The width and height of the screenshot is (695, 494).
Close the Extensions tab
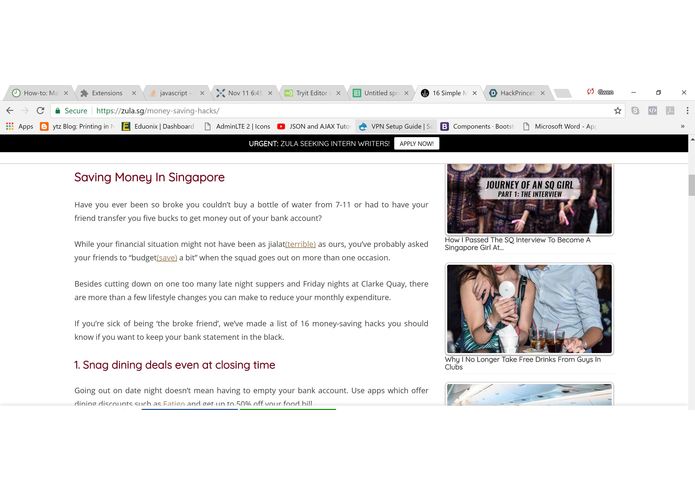pyautogui.click(x=134, y=93)
